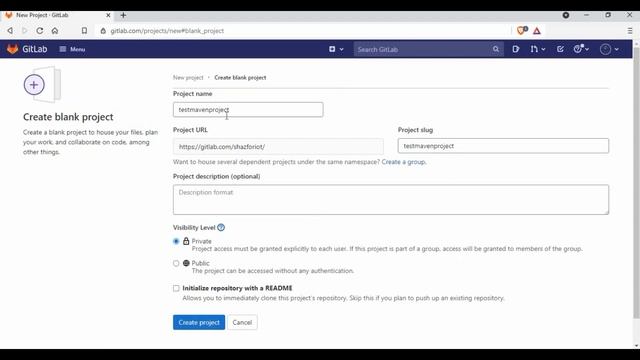Expand the create new dropdown arrow
Screen dimensions: 640x360
(x=342, y=49)
